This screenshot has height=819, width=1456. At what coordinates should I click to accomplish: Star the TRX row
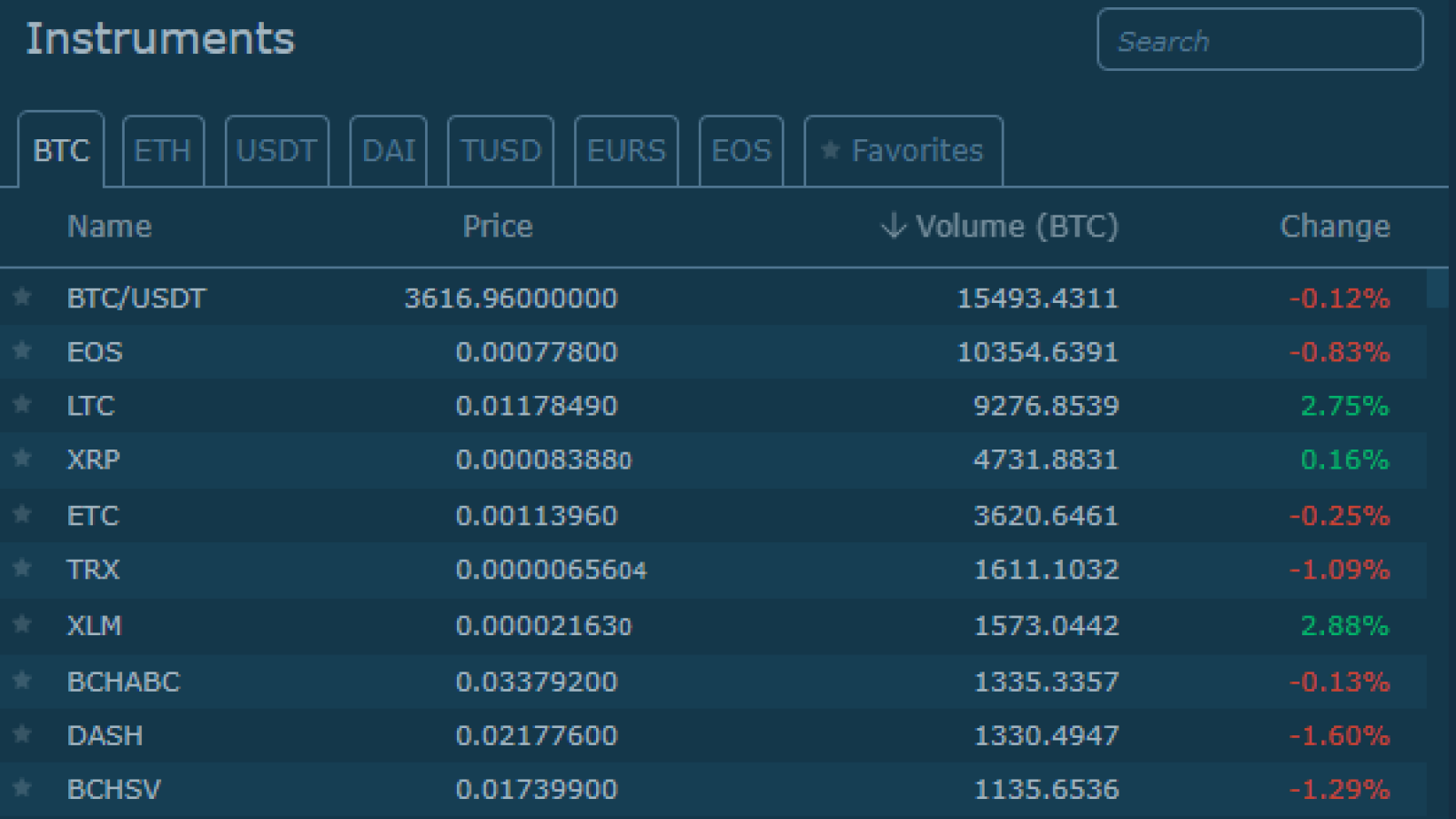[23, 568]
